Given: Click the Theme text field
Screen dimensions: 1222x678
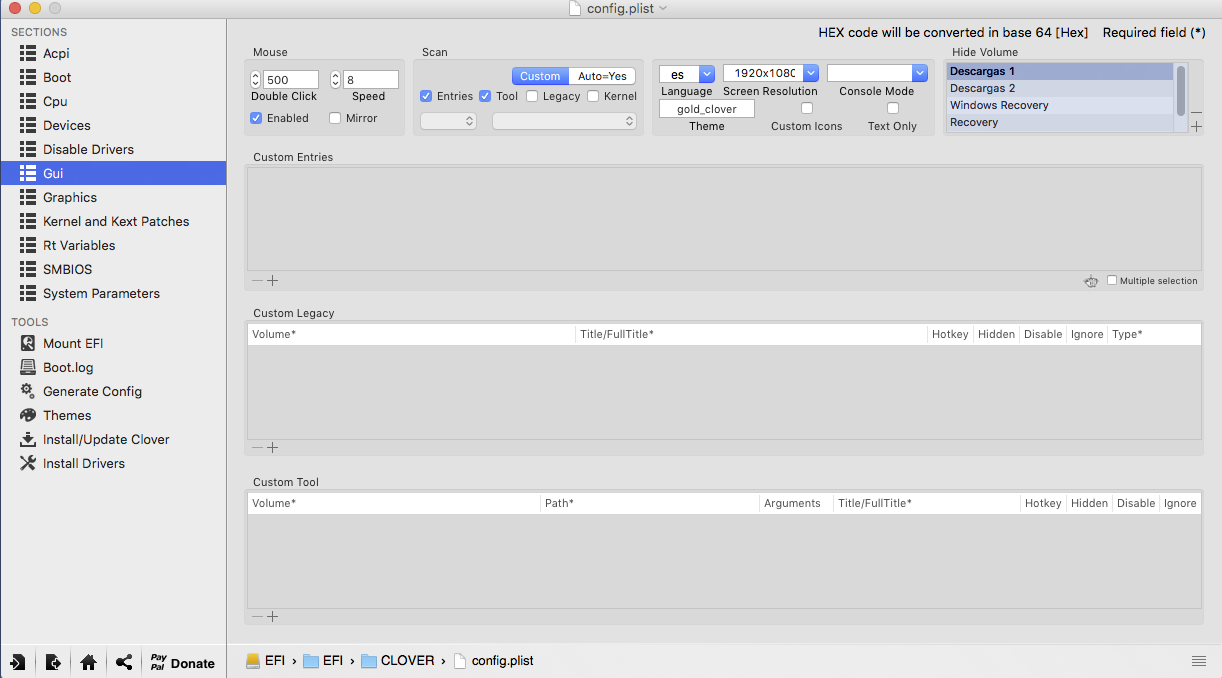Looking at the screenshot, I should click(x=706, y=108).
